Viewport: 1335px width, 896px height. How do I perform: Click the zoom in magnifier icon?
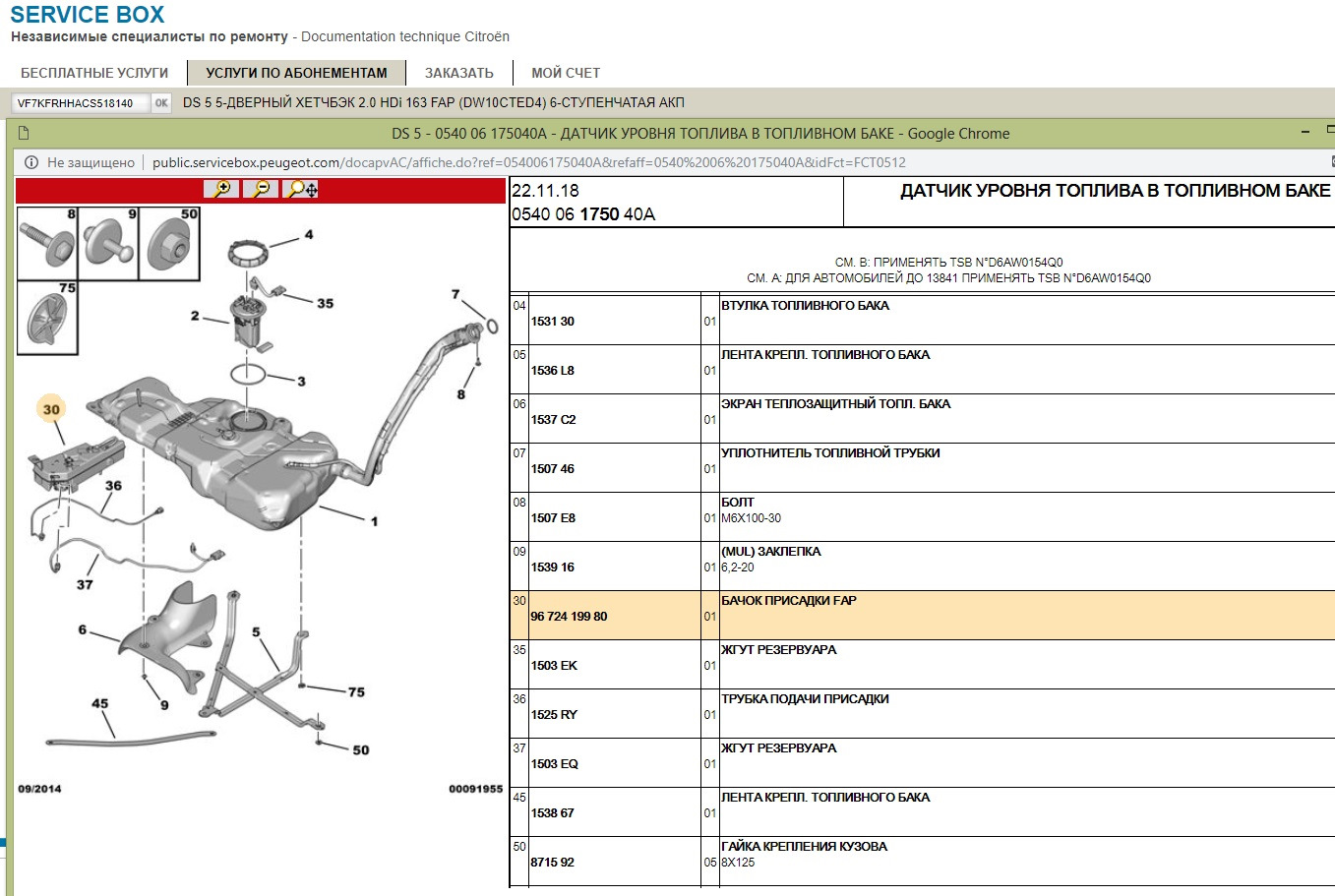click(x=221, y=189)
